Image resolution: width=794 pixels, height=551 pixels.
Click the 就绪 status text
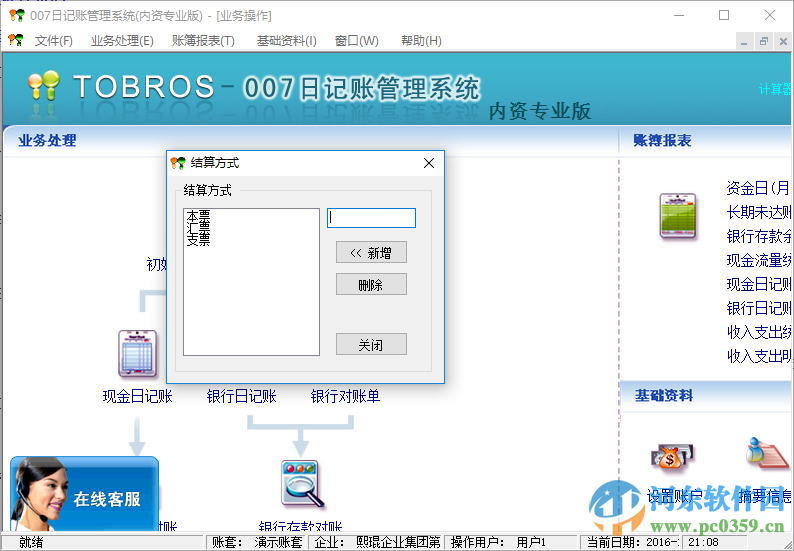point(31,542)
